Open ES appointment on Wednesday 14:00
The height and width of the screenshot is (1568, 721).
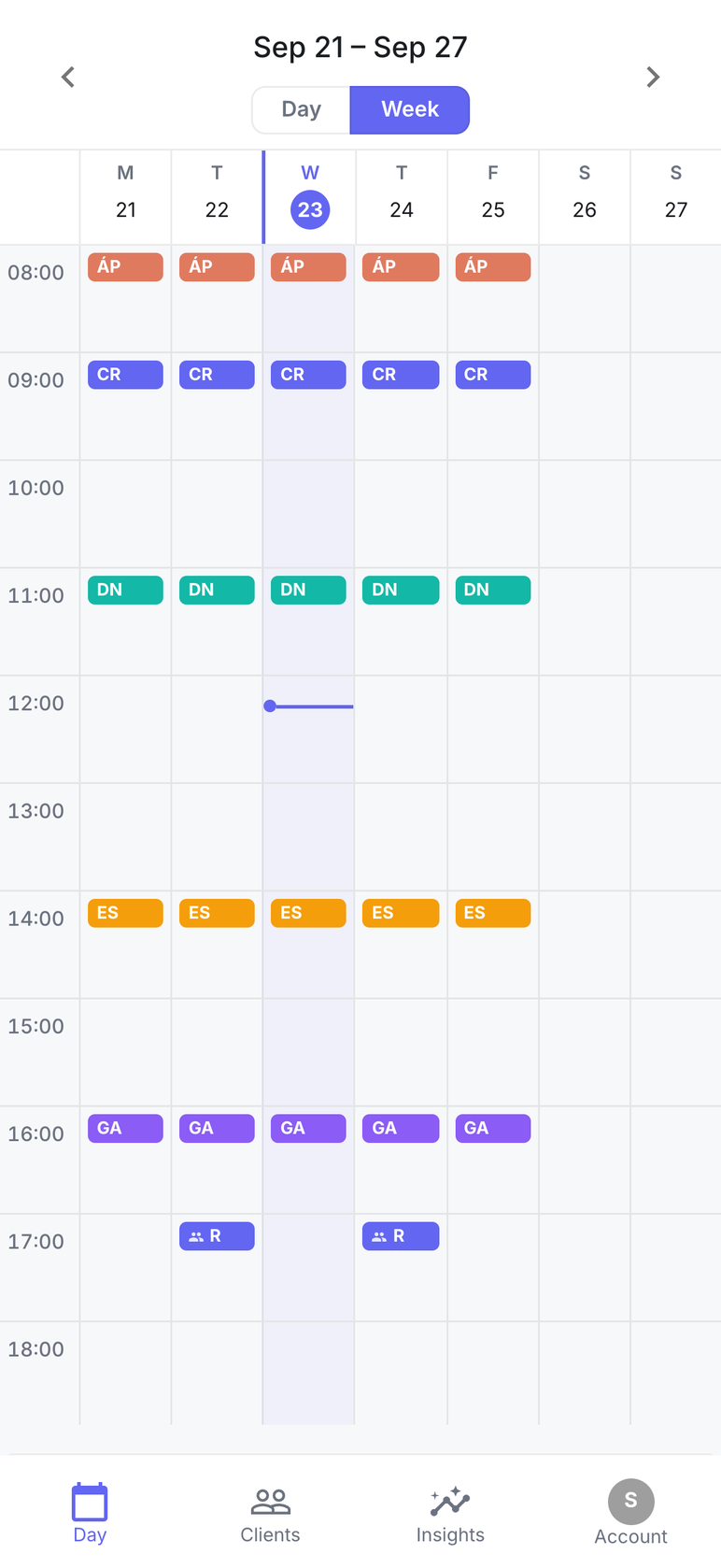(308, 913)
